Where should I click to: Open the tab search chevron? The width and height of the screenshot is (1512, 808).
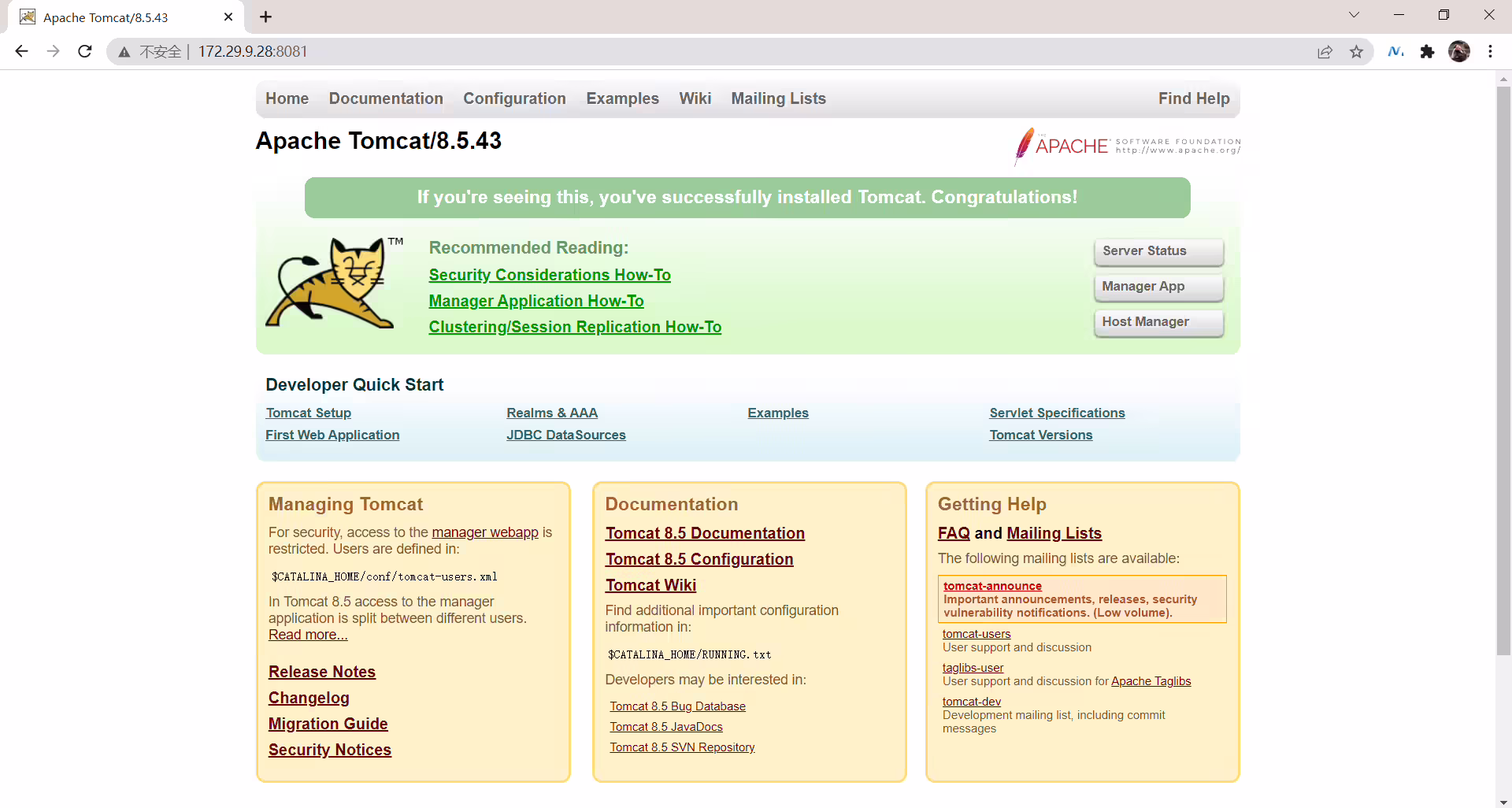[x=1354, y=15]
